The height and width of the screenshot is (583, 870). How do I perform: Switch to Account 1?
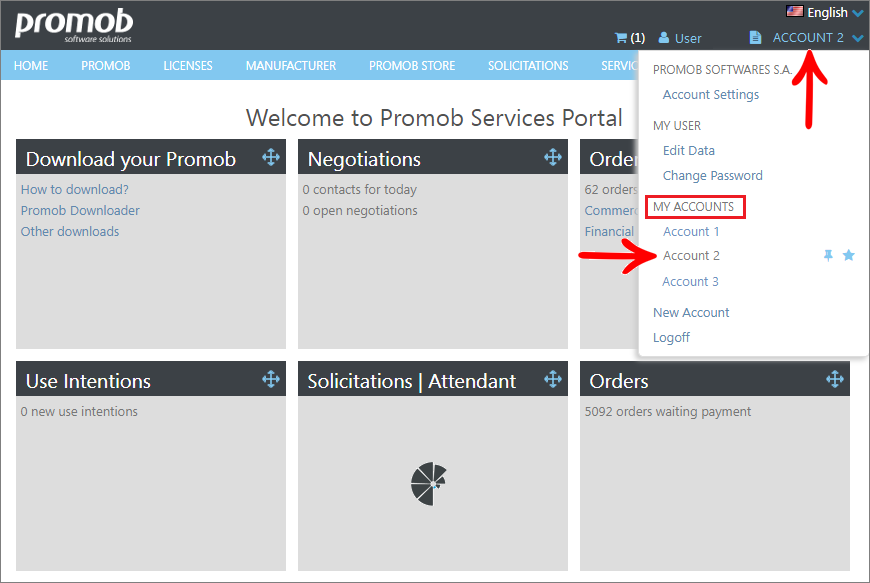(691, 231)
